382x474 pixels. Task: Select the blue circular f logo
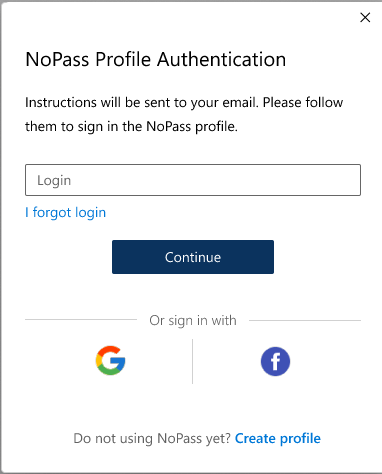click(x=275, y=361)
